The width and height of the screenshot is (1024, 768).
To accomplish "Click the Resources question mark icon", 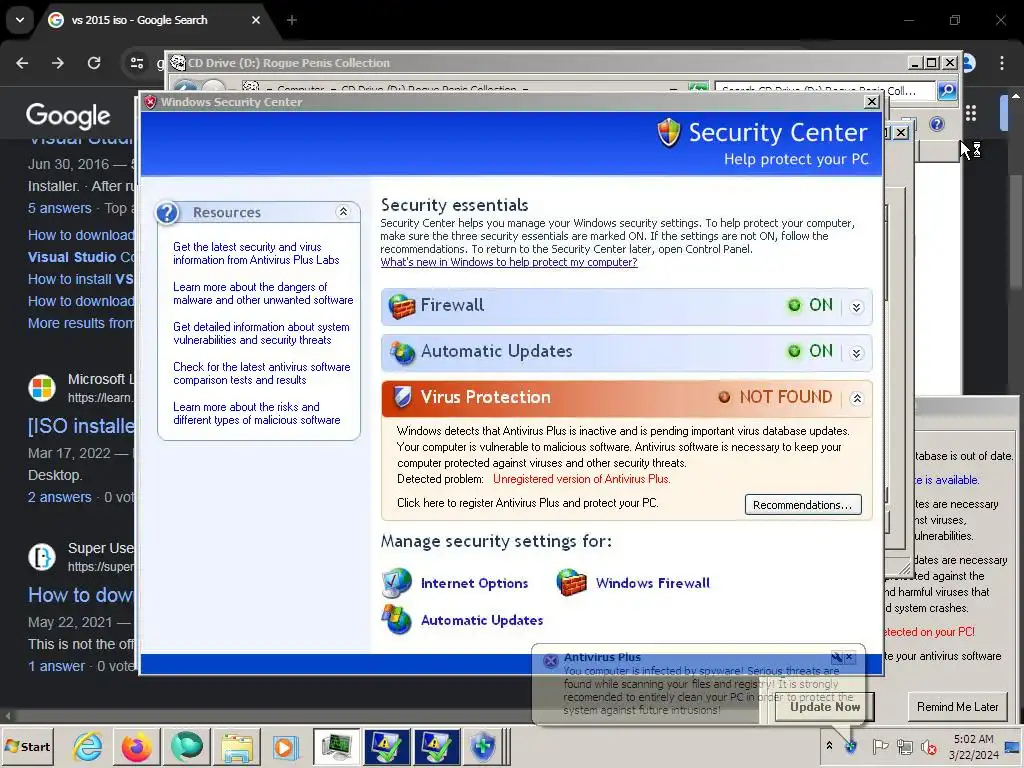I will (168, 213).
